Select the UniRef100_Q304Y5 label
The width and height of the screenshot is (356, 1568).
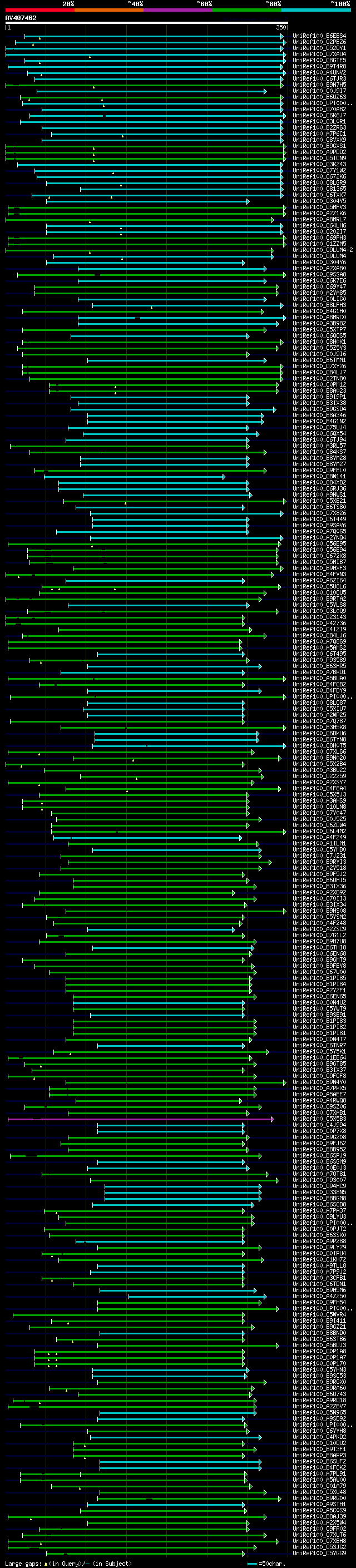(319, 201)
